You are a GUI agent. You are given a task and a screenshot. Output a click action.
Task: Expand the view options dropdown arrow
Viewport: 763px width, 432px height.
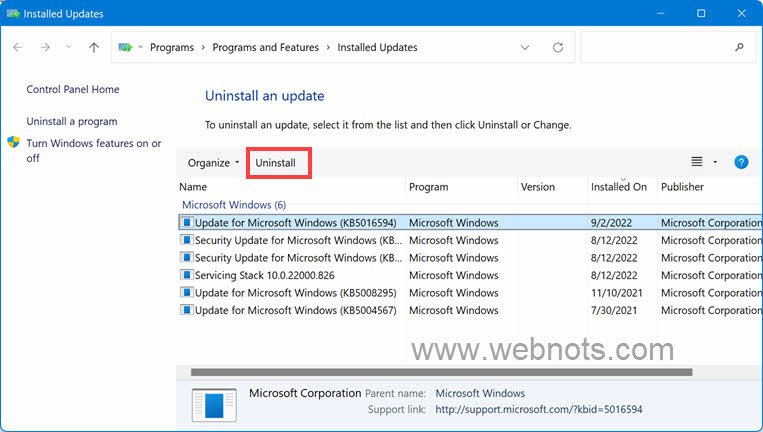(x=715, y=162)
